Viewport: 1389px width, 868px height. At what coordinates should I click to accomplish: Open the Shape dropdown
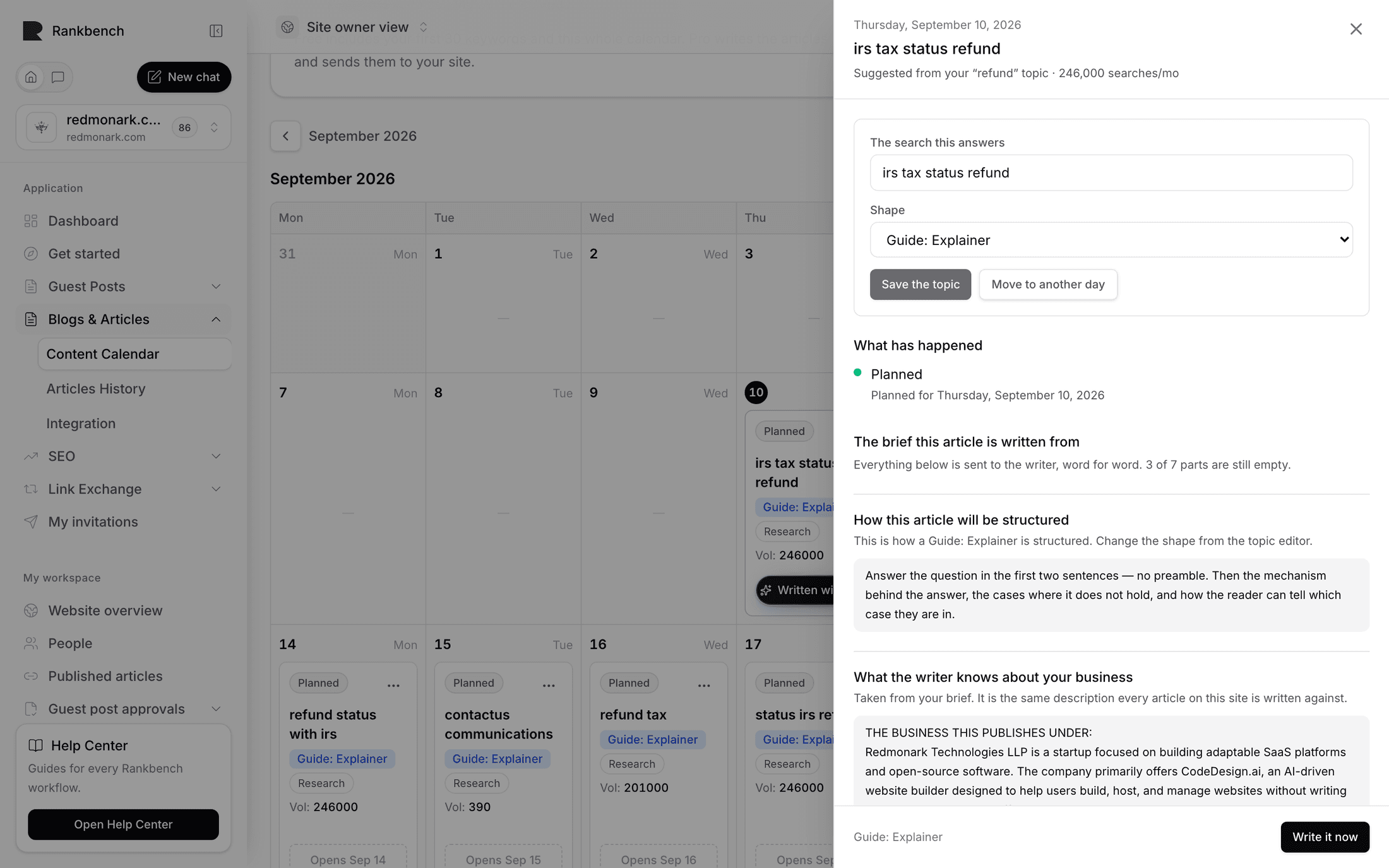(1111, 240)
